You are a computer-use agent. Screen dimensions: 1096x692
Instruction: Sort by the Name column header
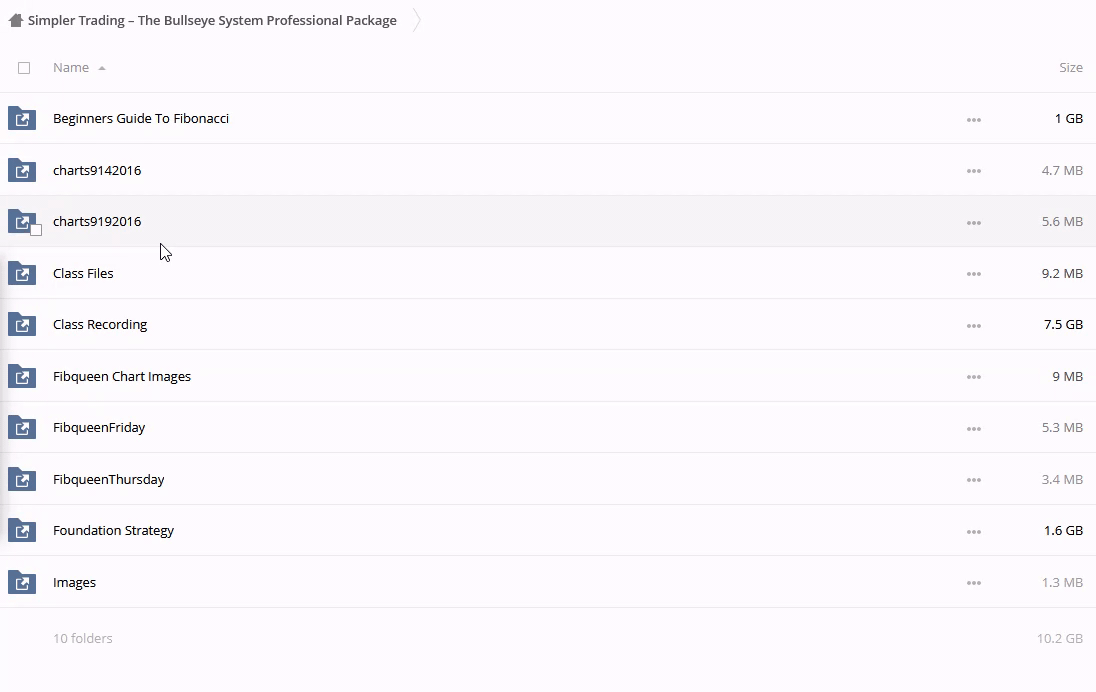tap(71, 68)
